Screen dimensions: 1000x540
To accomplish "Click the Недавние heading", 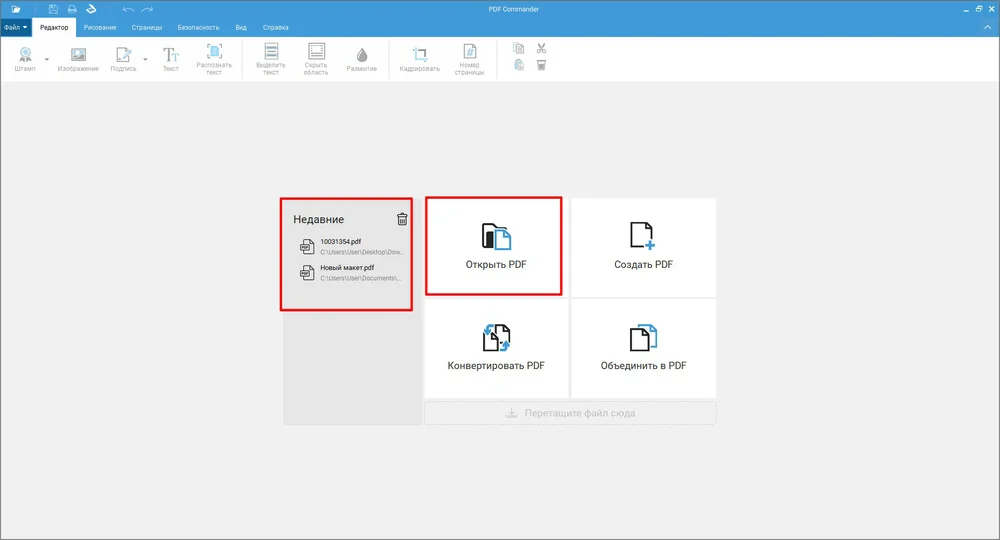I will 318,219.
